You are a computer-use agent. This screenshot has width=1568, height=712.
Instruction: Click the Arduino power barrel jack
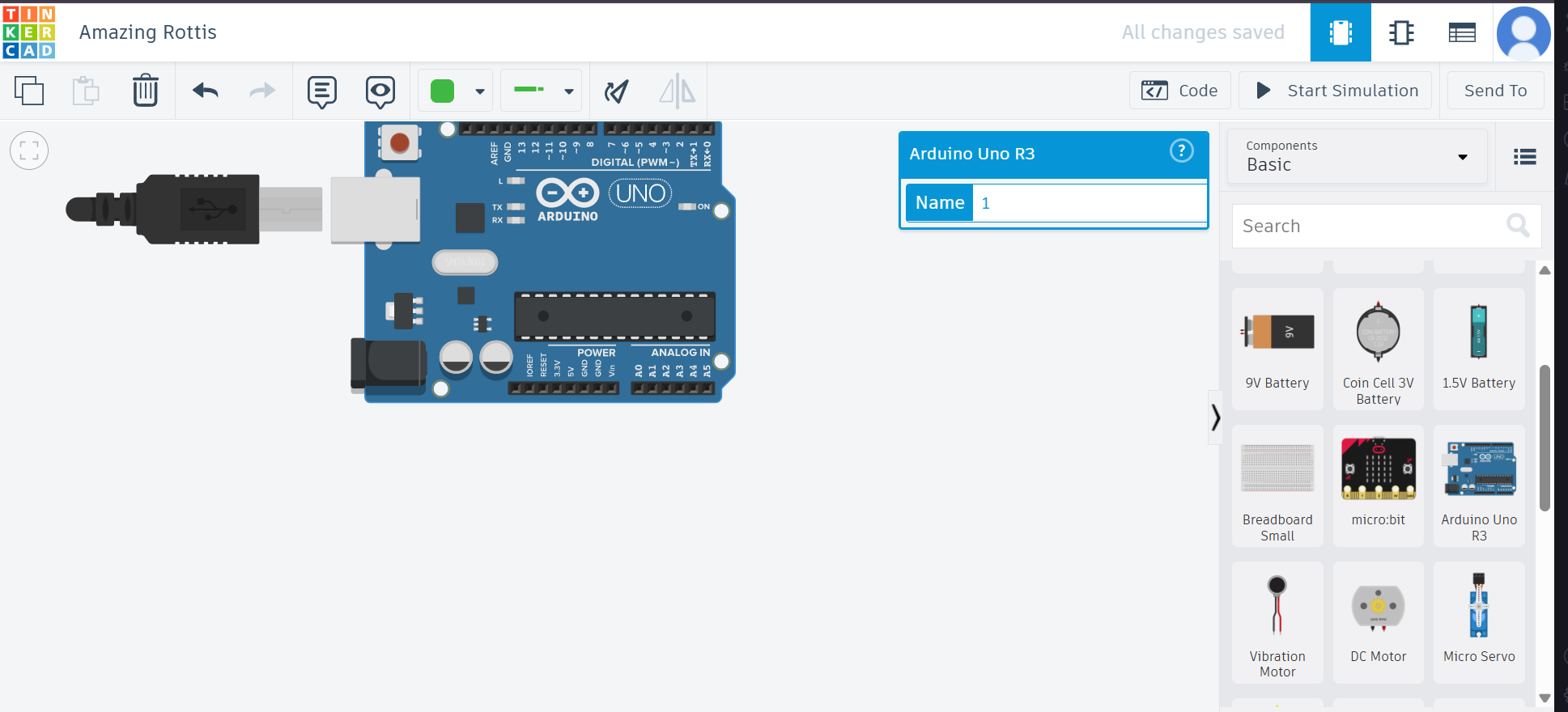click(x=389, y=366)
